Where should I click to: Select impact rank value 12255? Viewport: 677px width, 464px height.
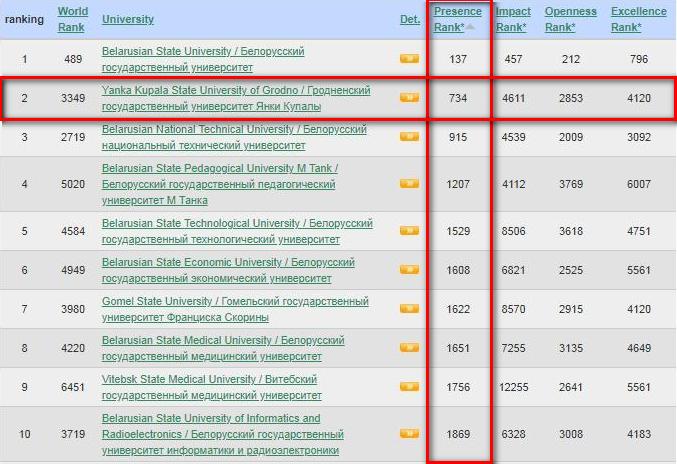[x=513, y=387]
